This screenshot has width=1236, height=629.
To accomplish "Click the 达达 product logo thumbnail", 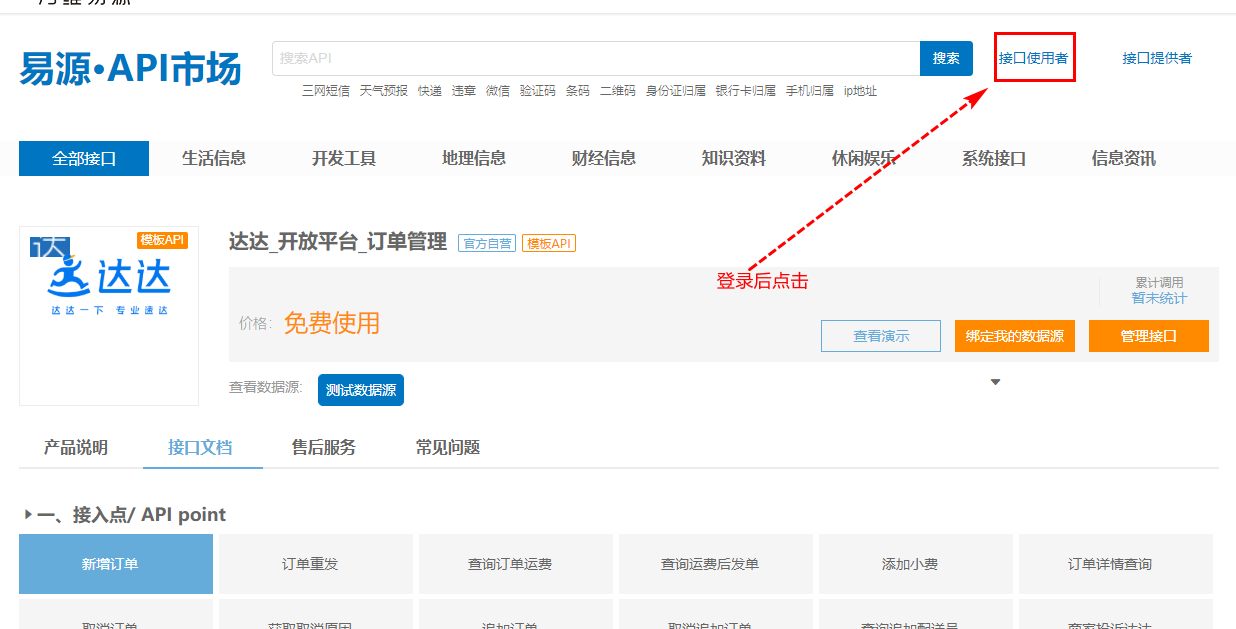I will click(109, 316).
